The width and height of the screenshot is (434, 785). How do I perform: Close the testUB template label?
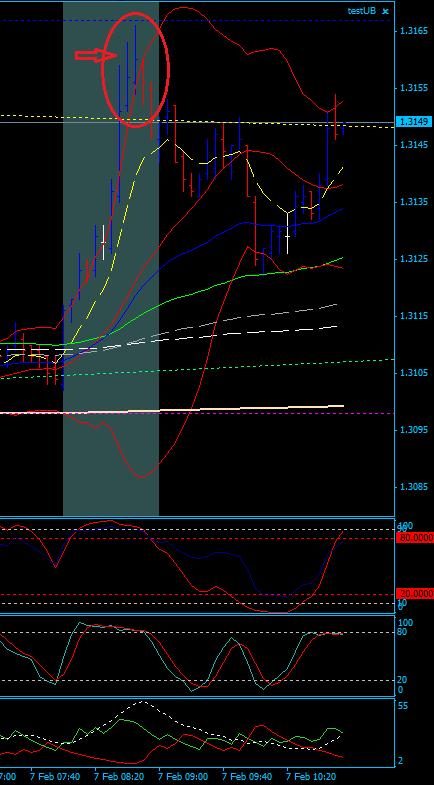(x=385, y=11)
